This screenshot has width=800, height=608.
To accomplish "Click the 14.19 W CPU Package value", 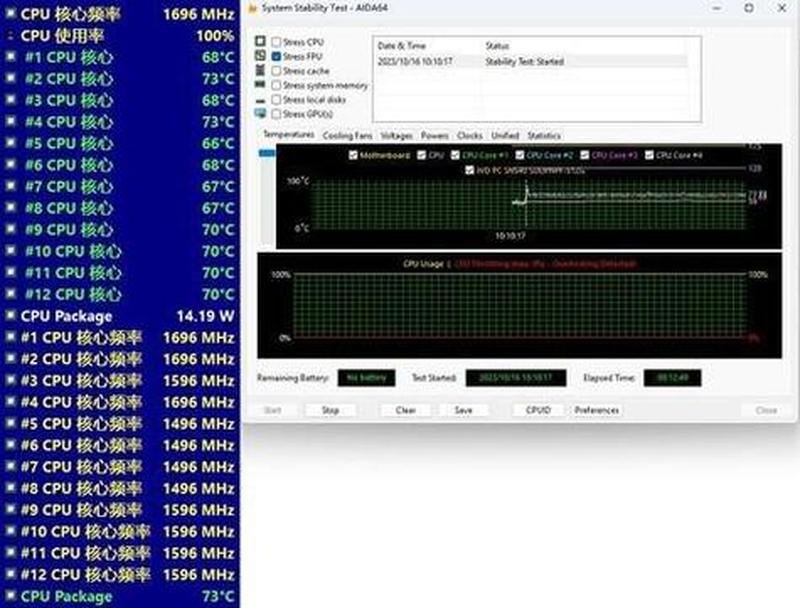I will (x=206, y=316).
